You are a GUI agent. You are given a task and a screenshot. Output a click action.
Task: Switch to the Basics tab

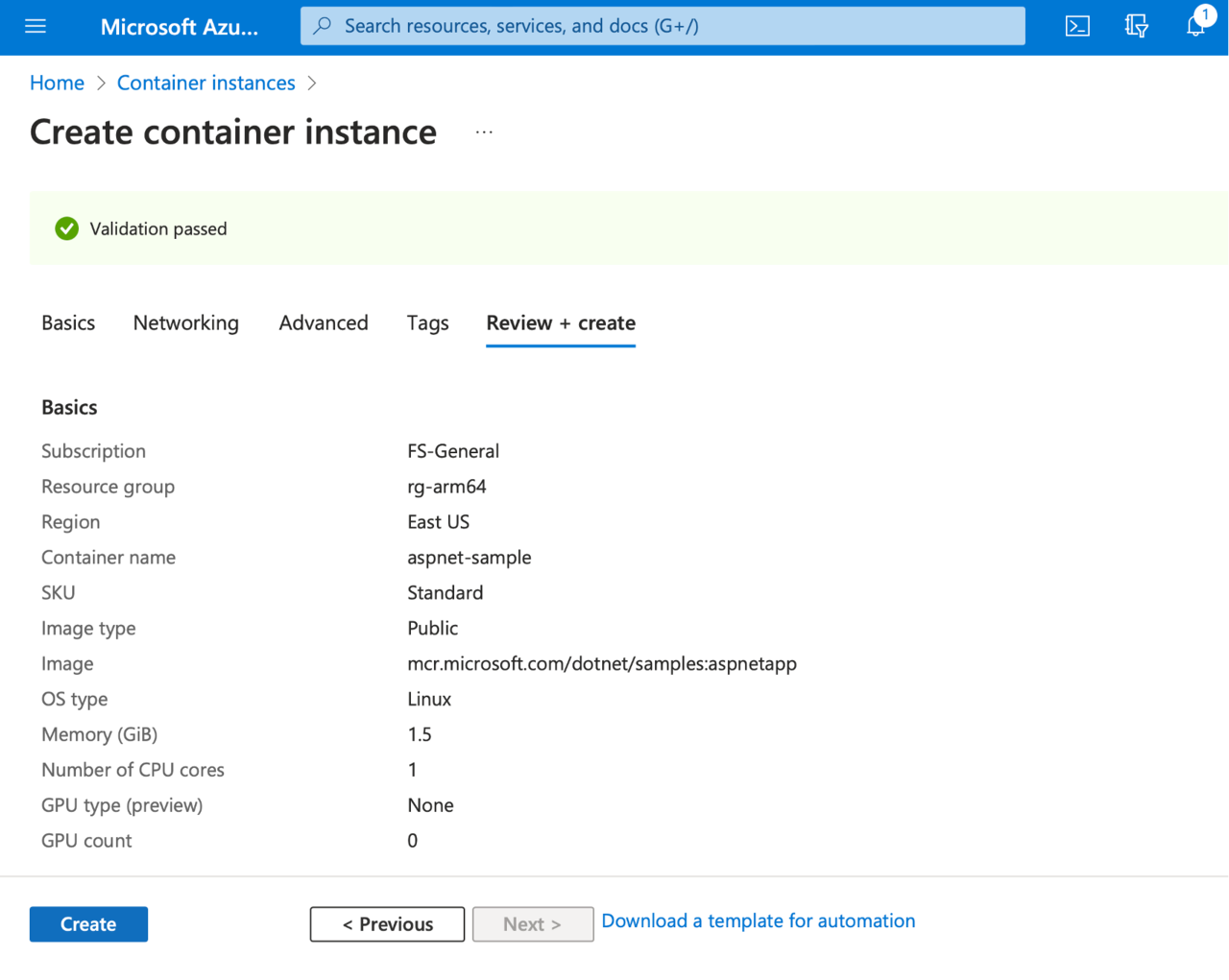click(x=67, y=323)
